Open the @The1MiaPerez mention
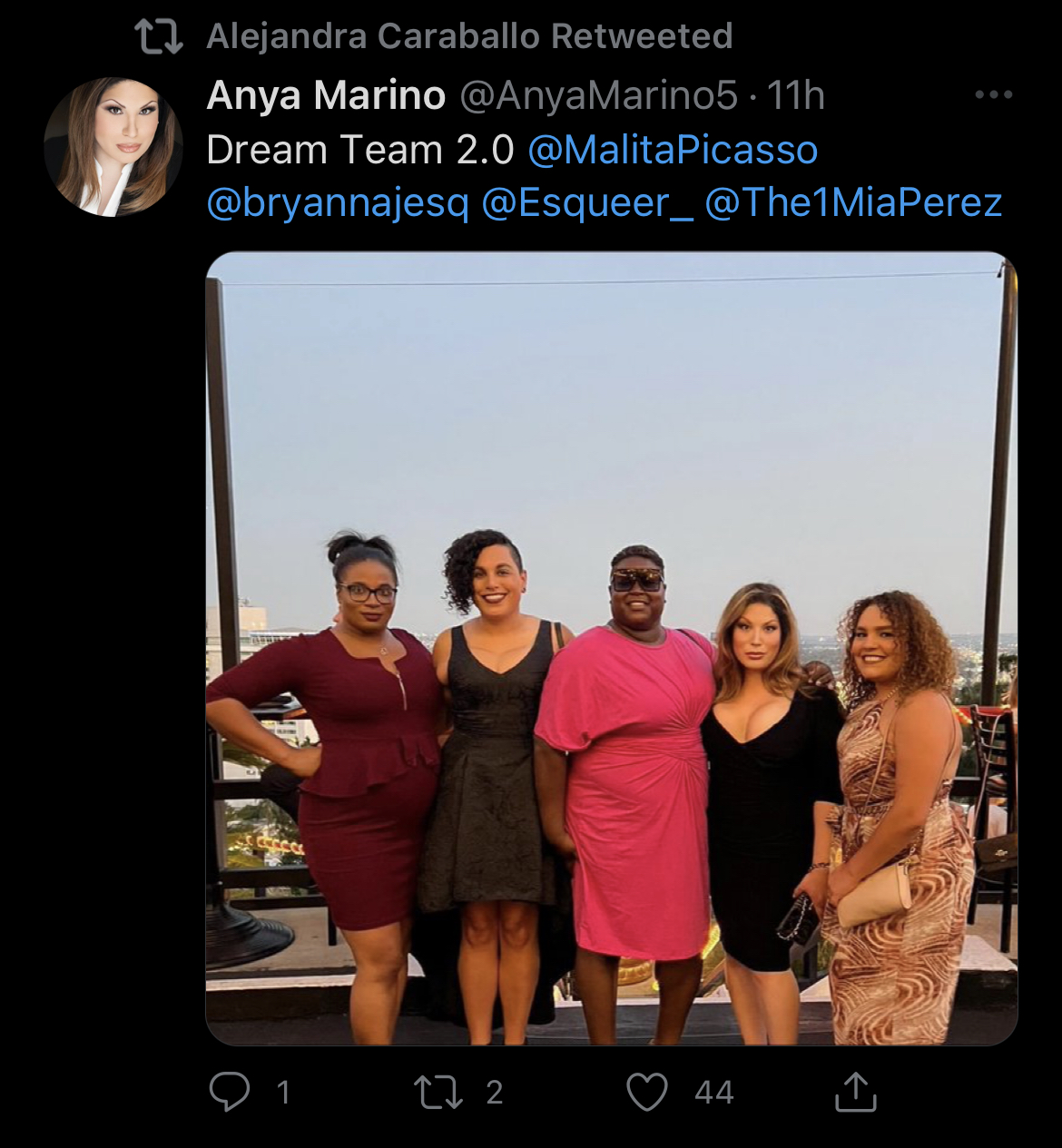 853,203
